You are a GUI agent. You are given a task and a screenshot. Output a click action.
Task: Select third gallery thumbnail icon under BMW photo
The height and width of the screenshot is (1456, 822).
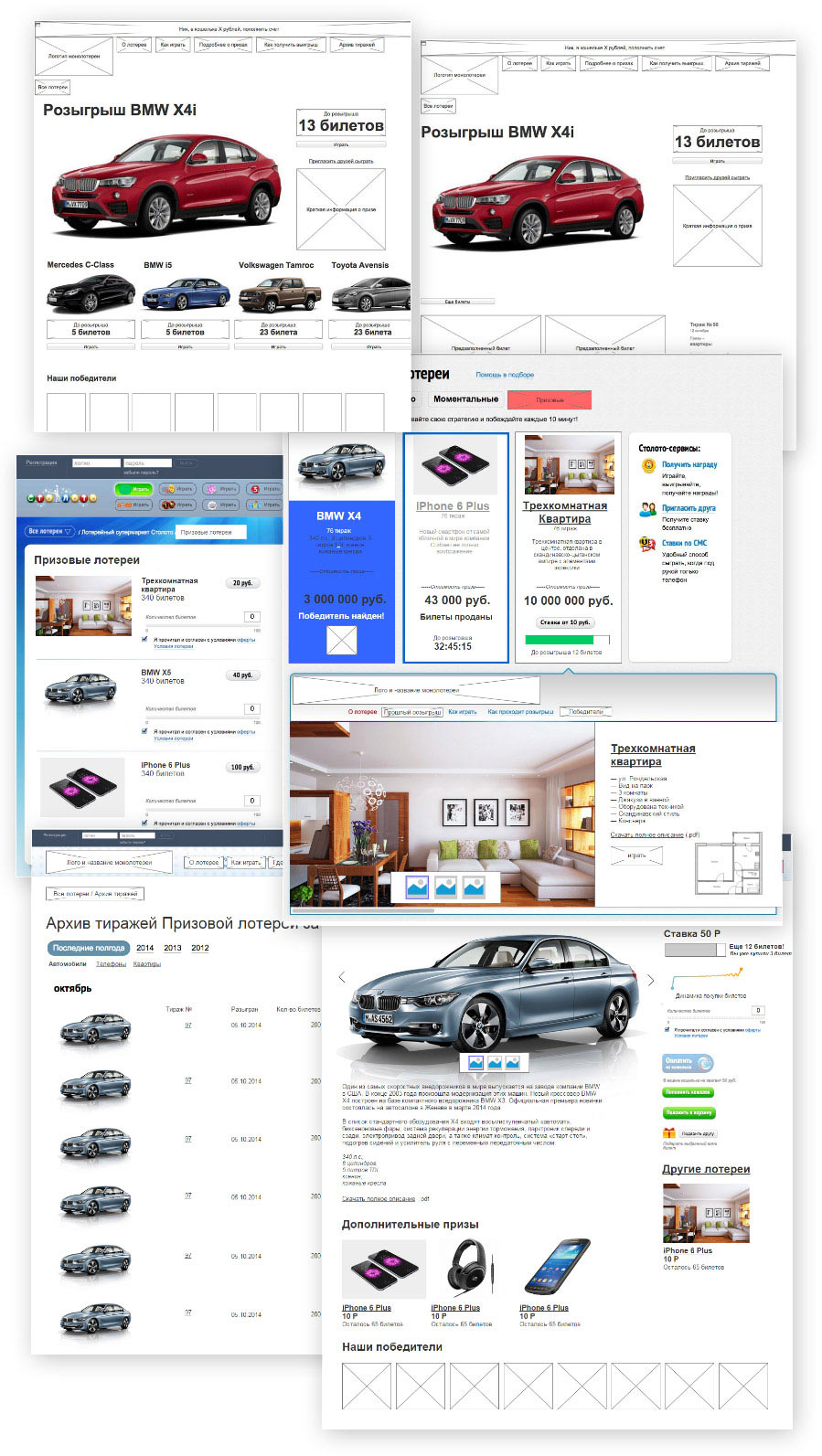click(x=512, y=1063)
